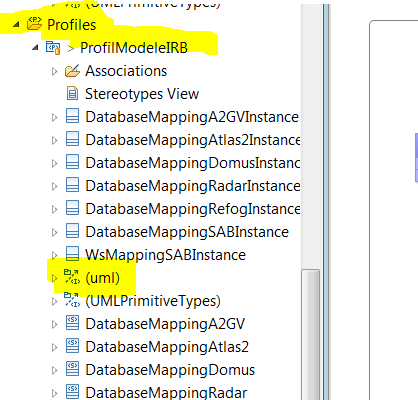Click the WsMappingSABInstance instance icon
The image size is (418, 400).
(x=72, y=255)
